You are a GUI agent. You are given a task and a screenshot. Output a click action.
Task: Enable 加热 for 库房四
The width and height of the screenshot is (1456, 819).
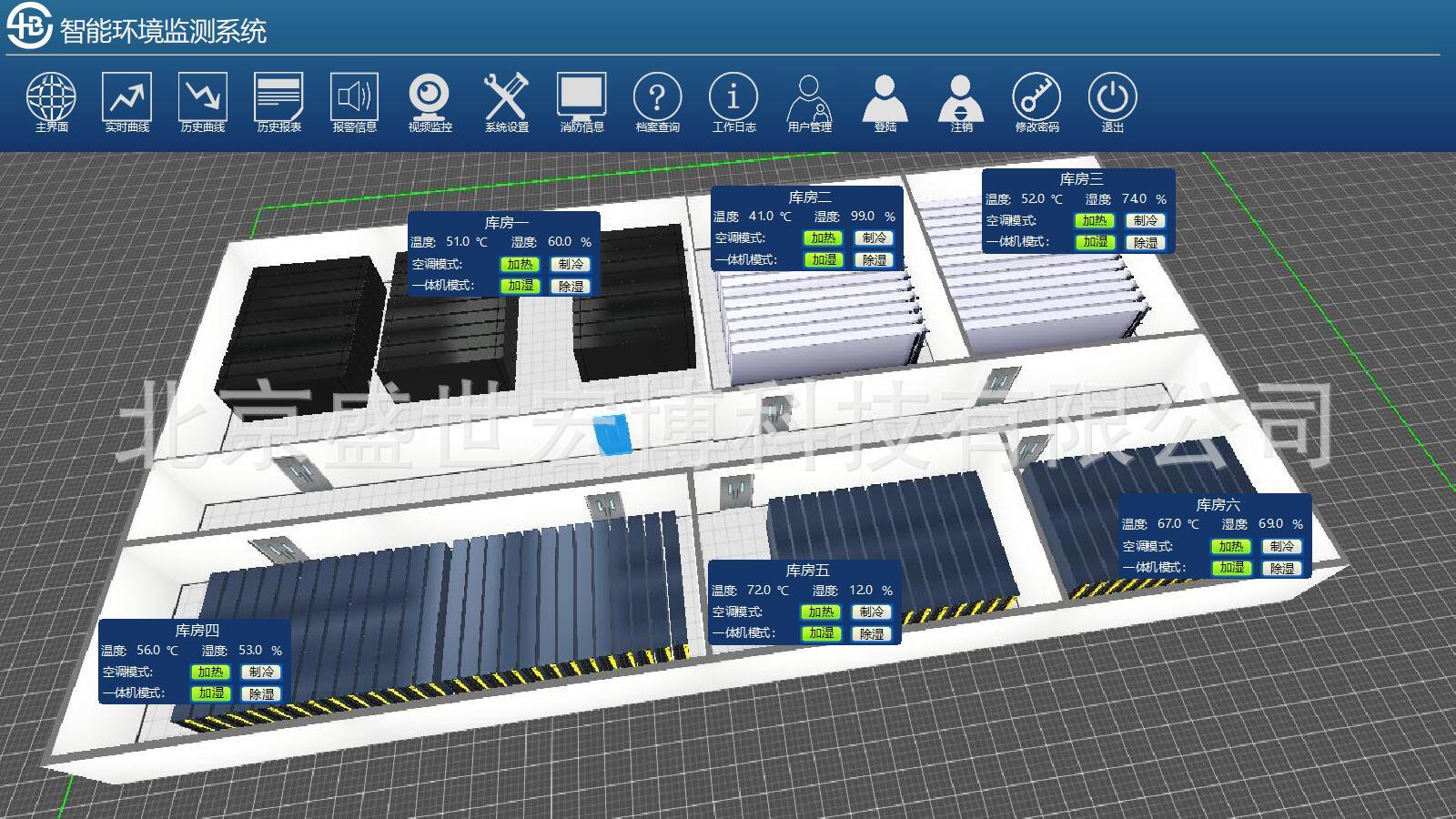click(x=211, y=672)
